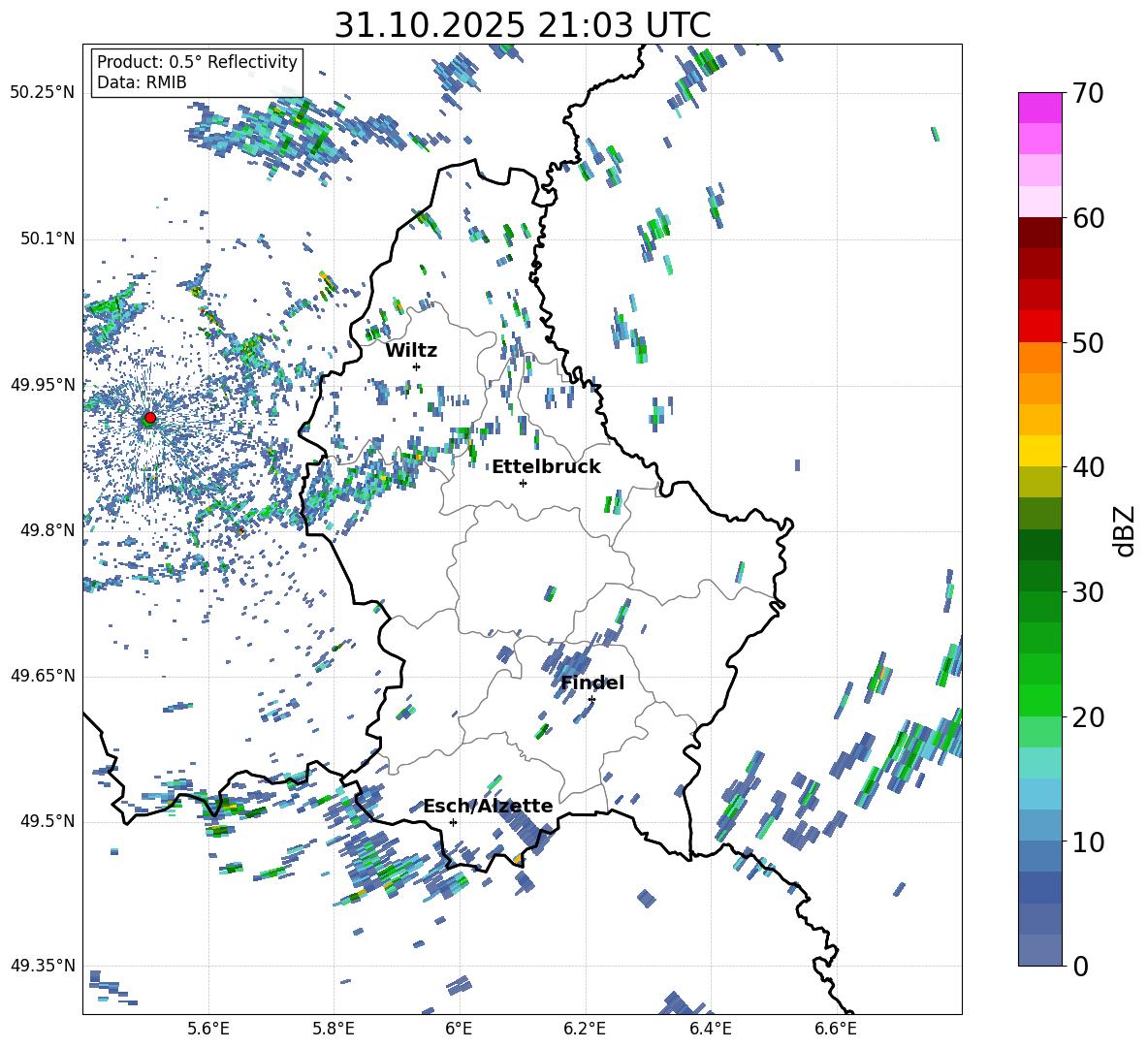Click the 6.2°E longitude label
This screenshot has width=1148, height=1048.
tap(585, 1029)
